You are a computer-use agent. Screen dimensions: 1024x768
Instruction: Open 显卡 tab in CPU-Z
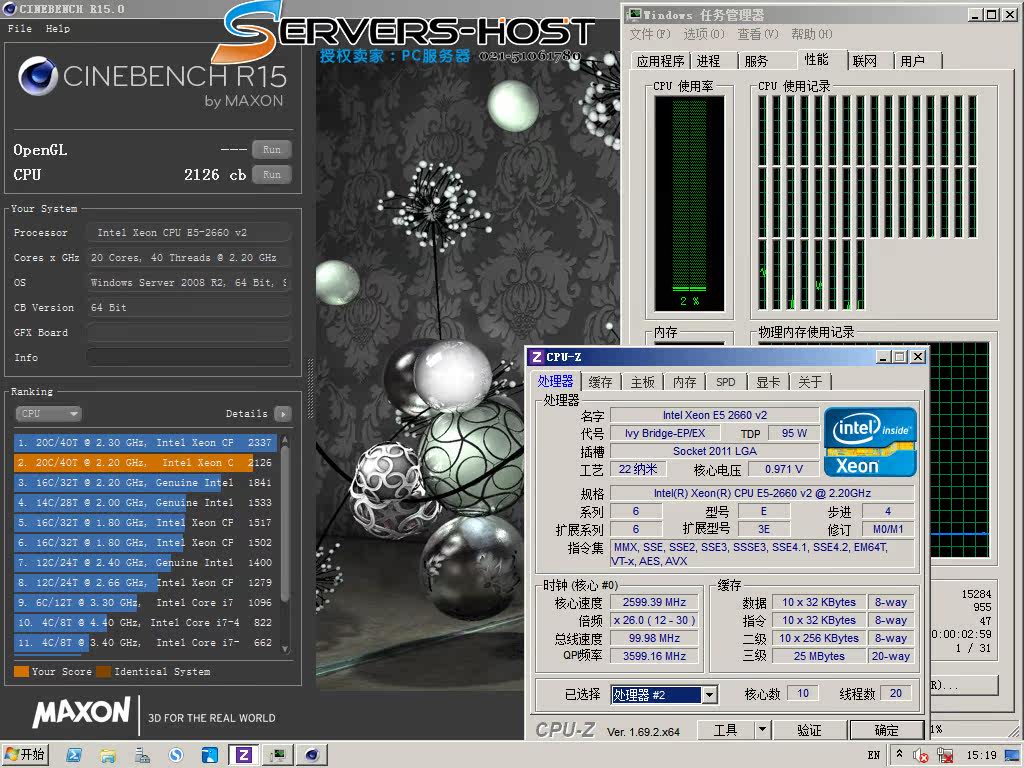click(768, 382)
